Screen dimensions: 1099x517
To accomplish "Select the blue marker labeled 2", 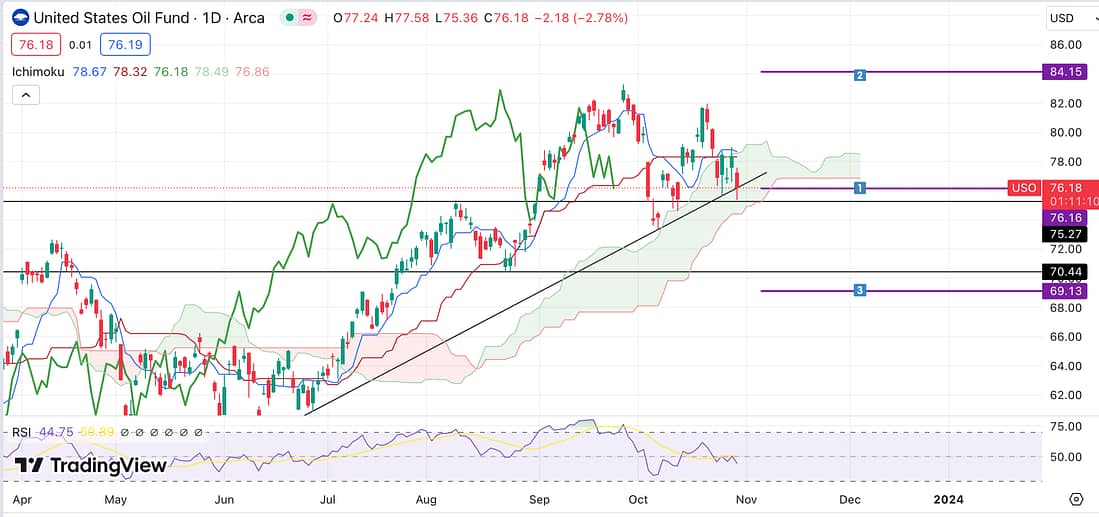I will coord(859,74).
